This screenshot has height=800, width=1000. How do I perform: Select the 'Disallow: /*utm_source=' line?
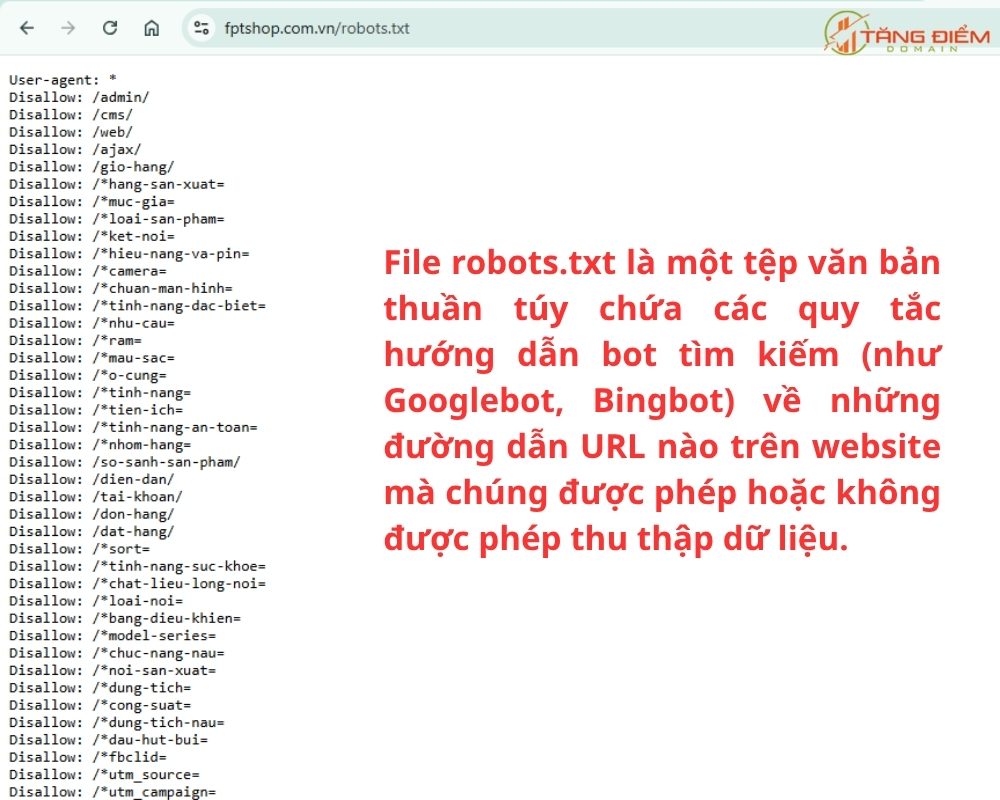pyautogui.click(x=104, y=774)
